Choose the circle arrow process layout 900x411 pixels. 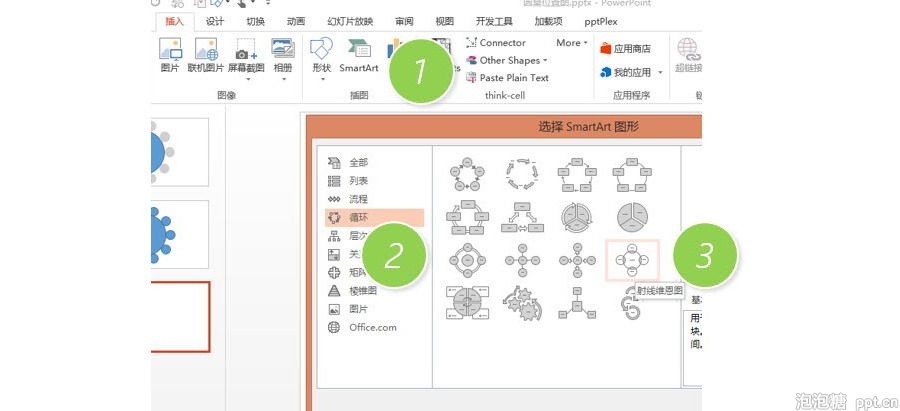click(x=630, y=305)
